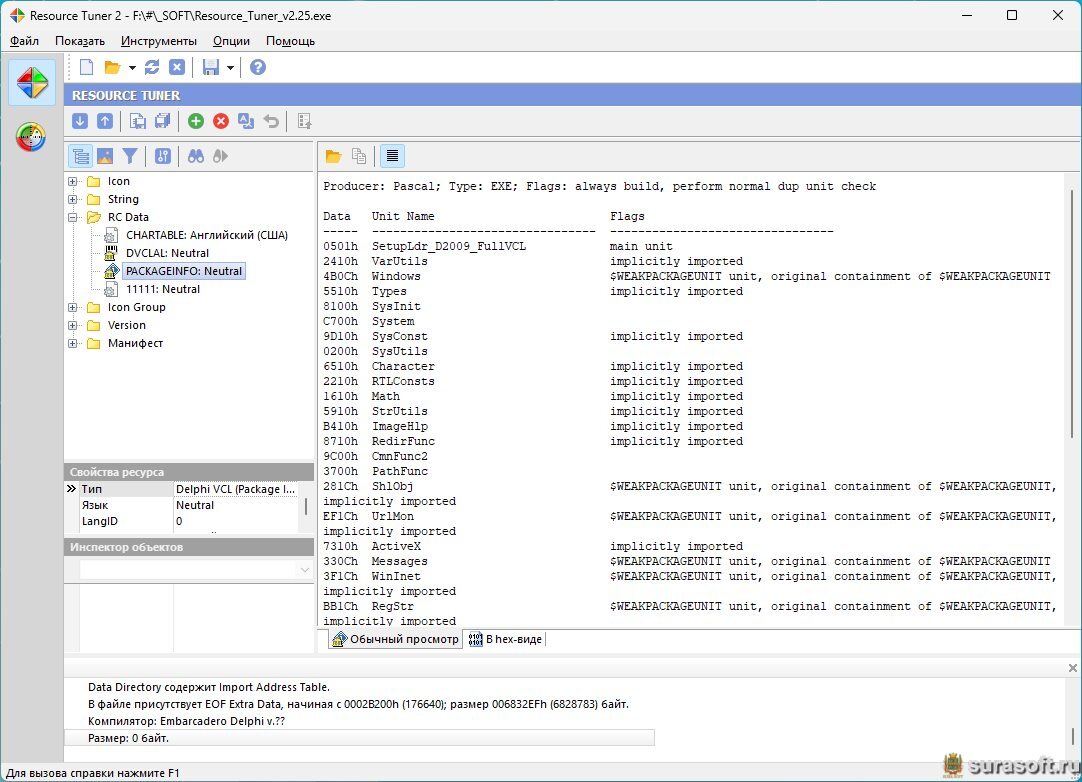
Task: Select the PACKAGEINFO: Neutral resource
Action: click(184, 271)
